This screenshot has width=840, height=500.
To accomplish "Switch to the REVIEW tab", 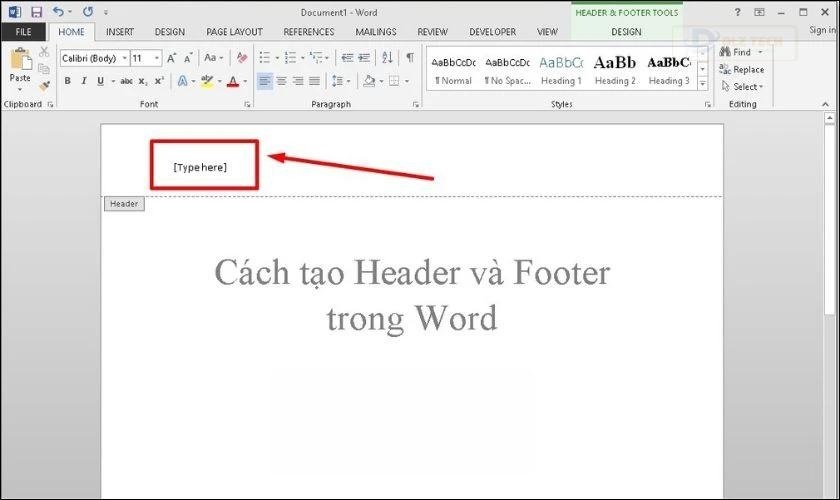I will pos(432,32).
